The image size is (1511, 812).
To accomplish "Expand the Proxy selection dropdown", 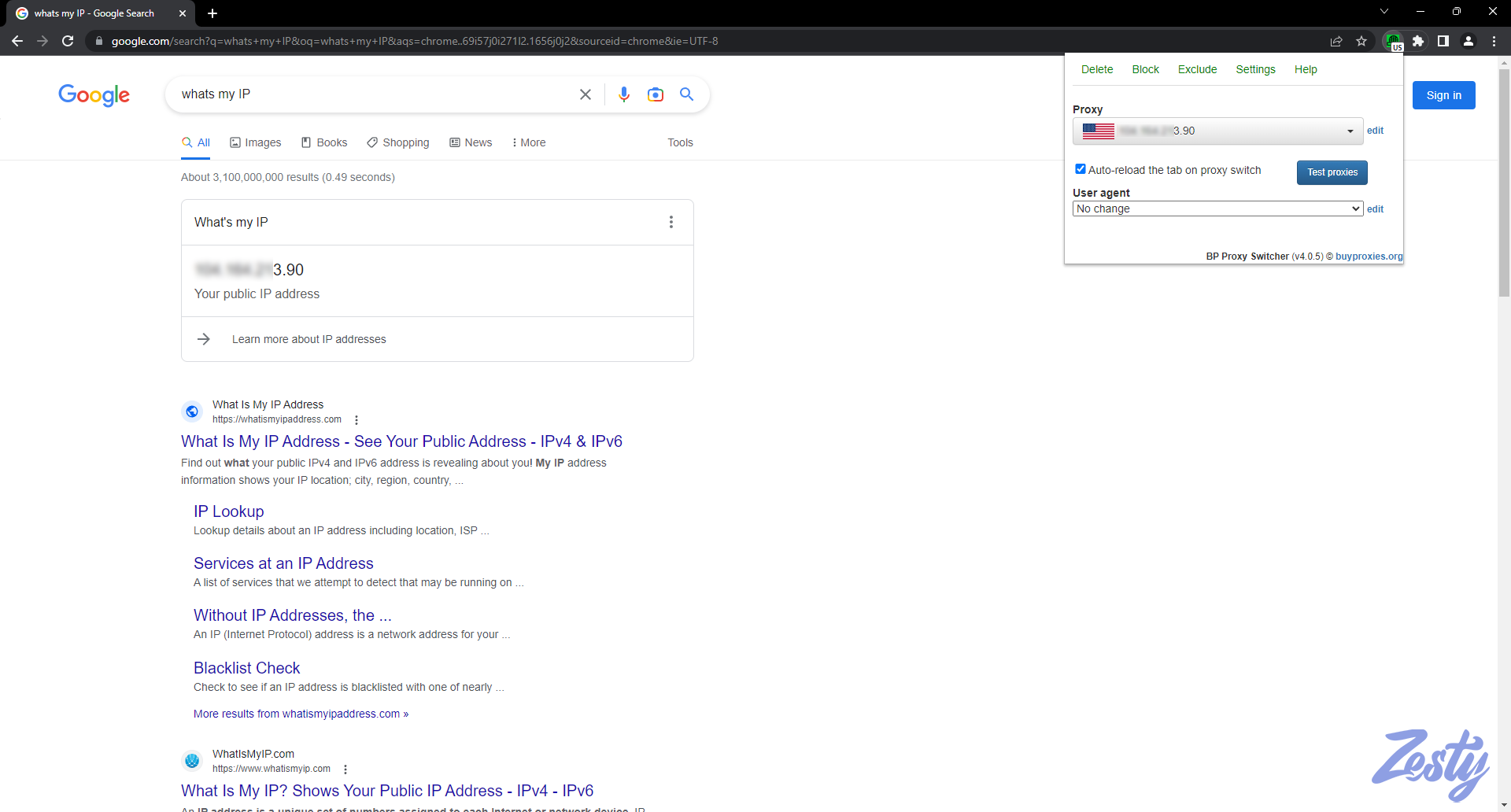I will click(1217, 131).
